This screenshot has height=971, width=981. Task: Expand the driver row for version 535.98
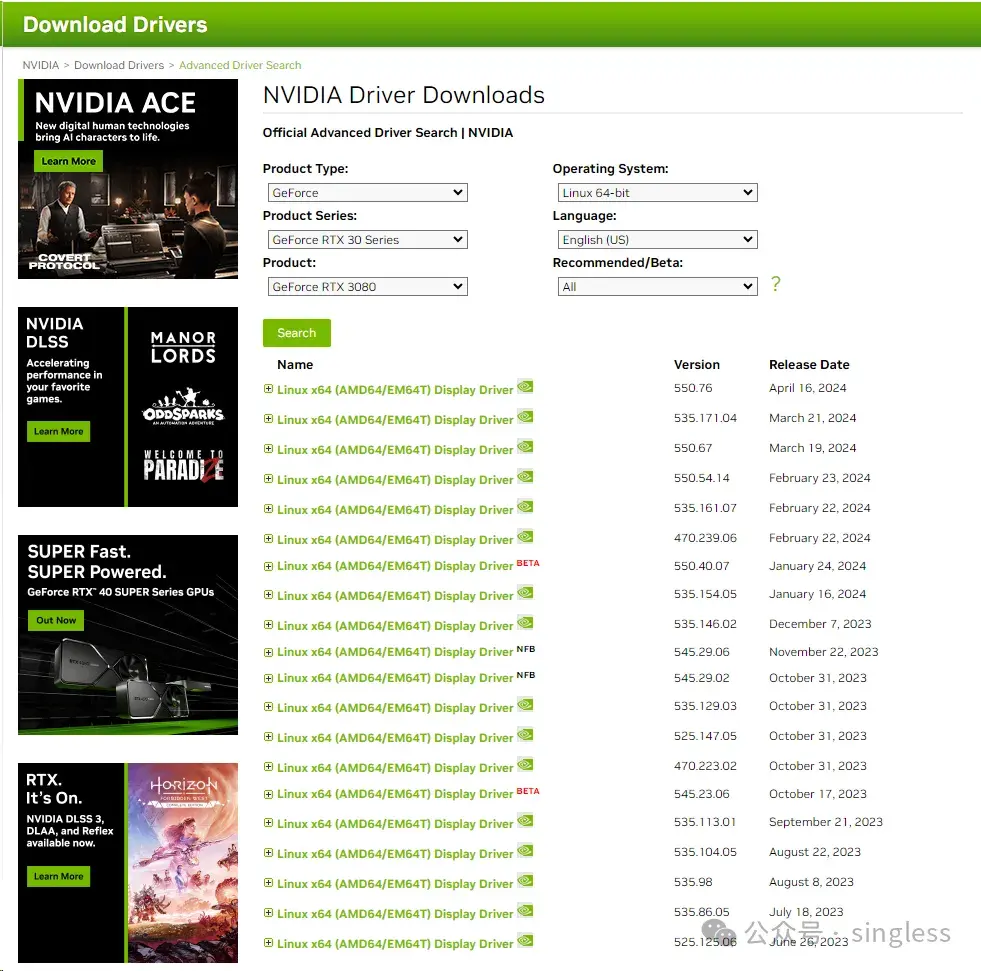click(x=268, y=883)
